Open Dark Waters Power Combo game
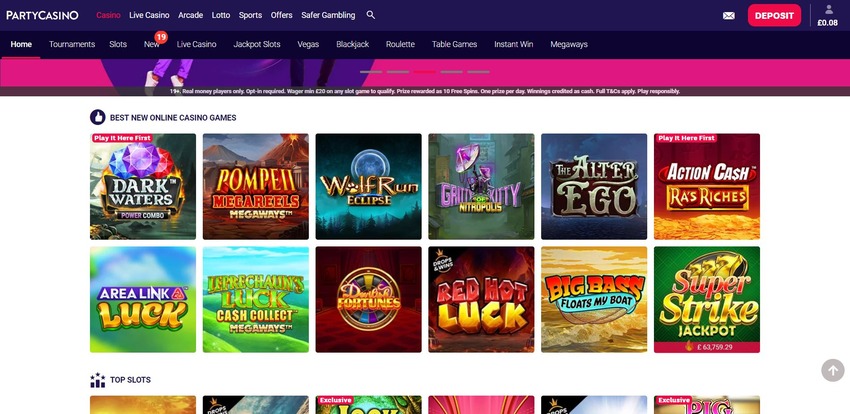The width and height of the screenshot is (850, 414). pos(143,186)
